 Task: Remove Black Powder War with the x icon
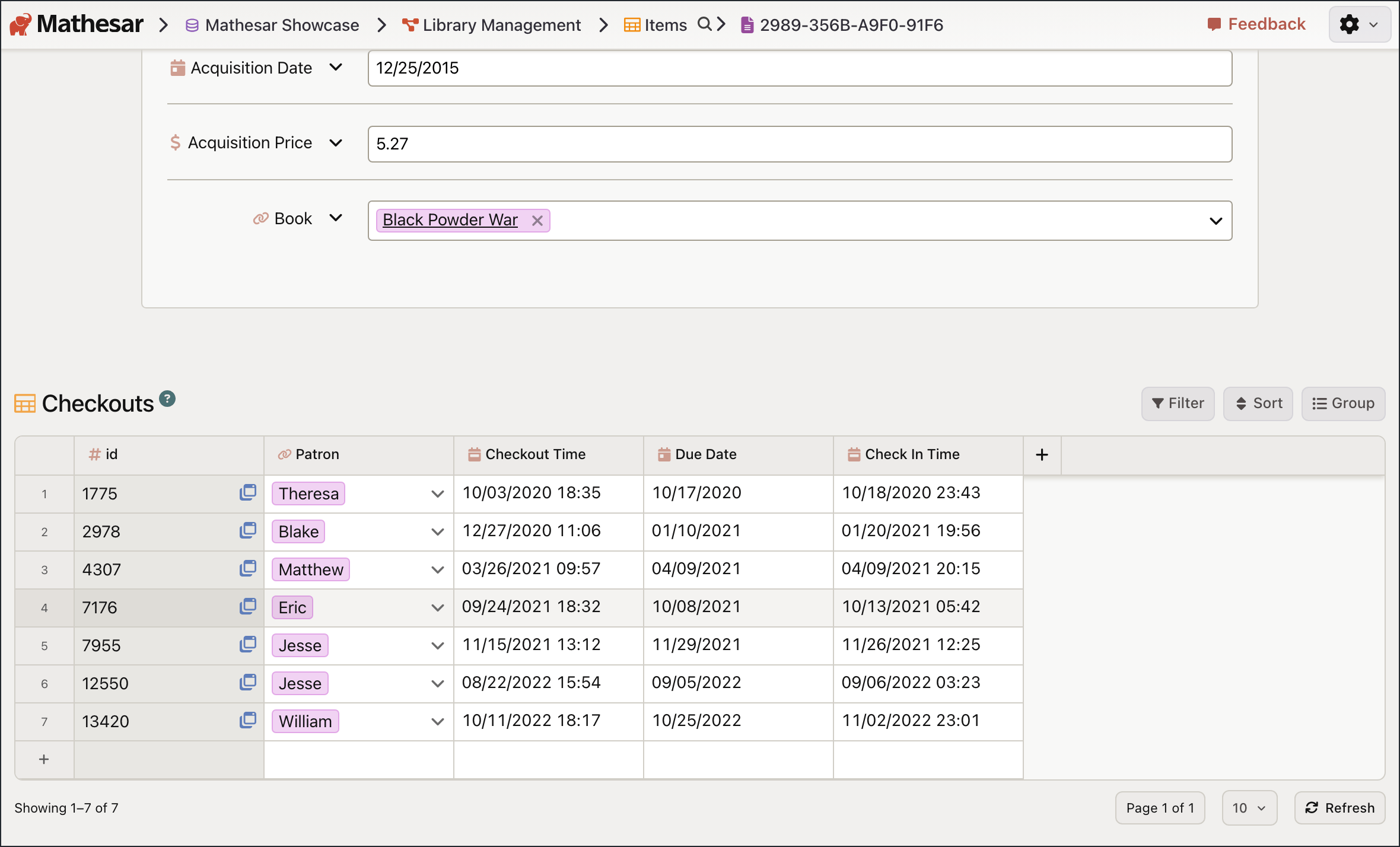click(x=537, y=221)
